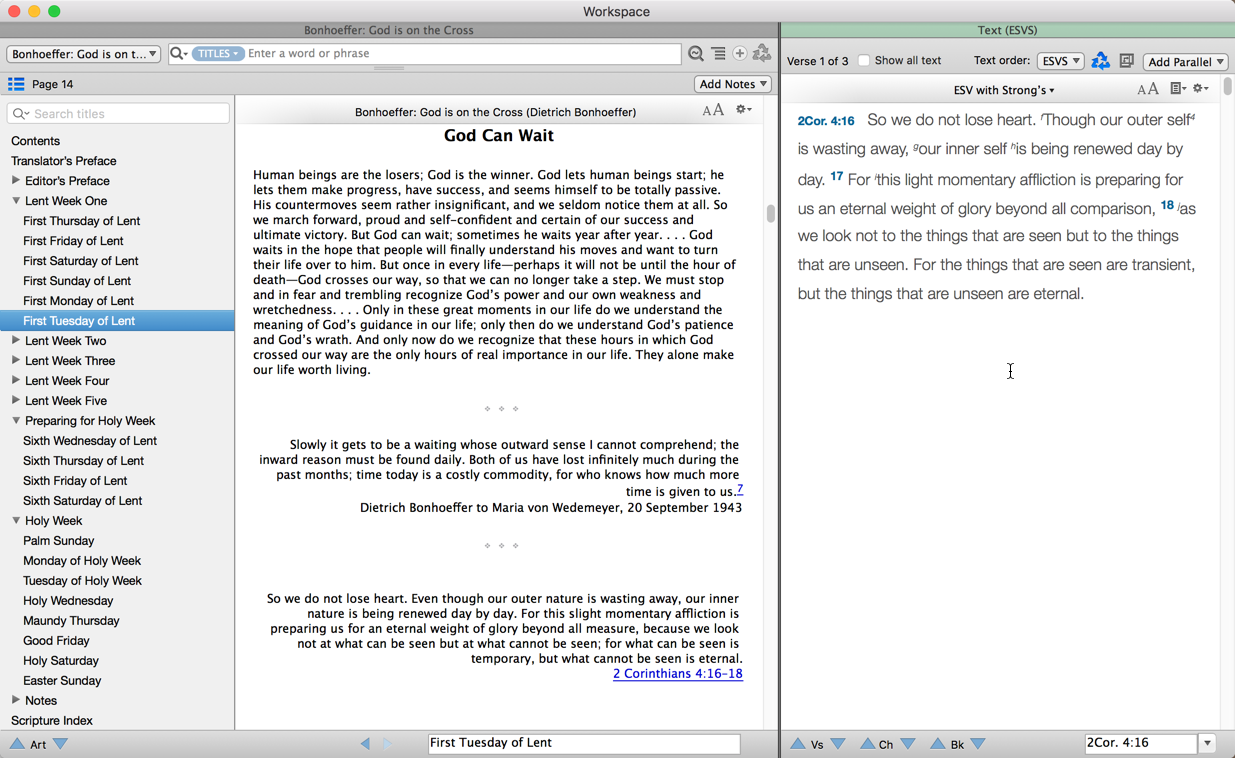Image resolution: width=1235 pixels, height=758 pixels.
Task: Open footnote 7 link after 'given to us'
Action: 740,490
